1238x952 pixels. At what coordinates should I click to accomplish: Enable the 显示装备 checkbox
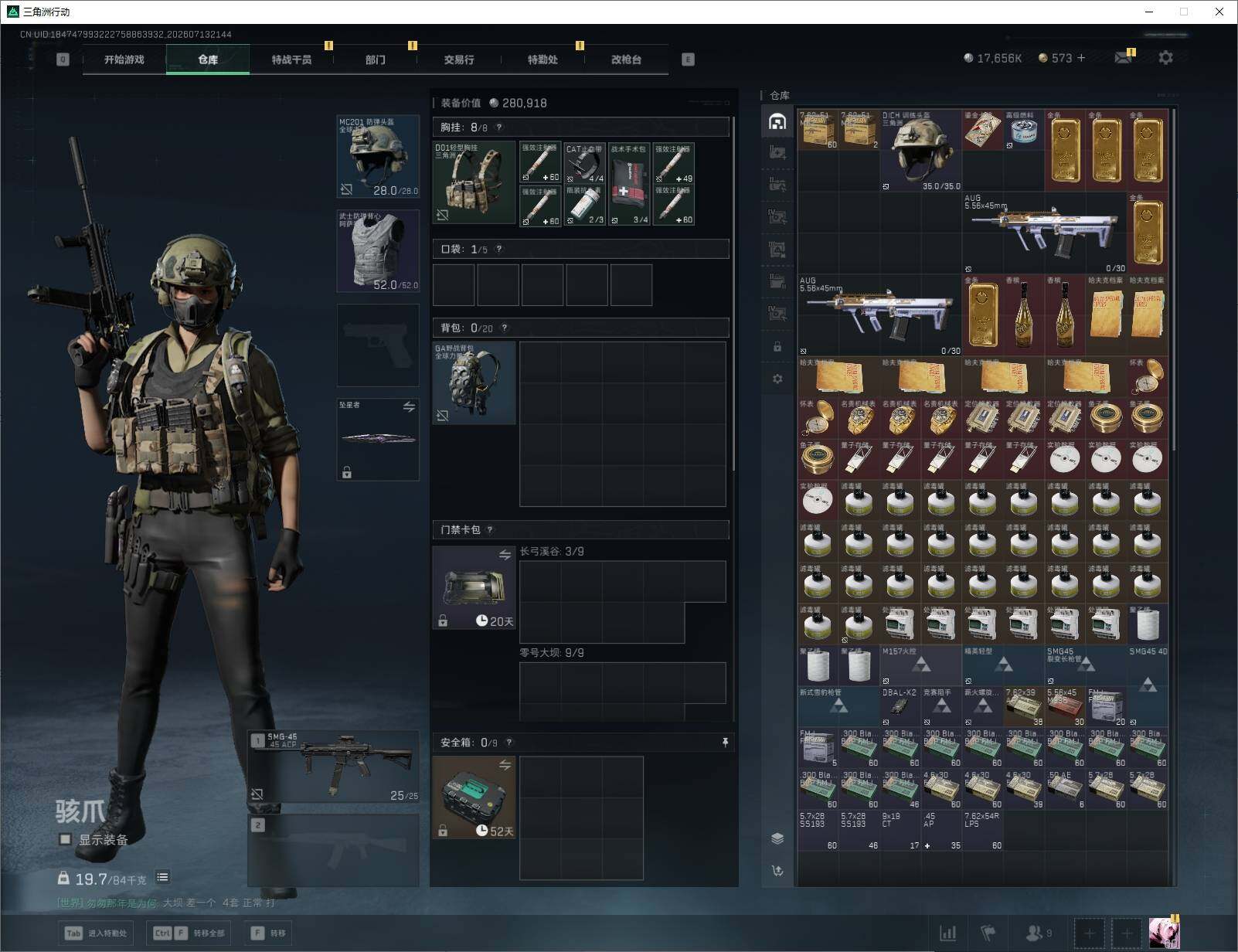point(66,839)
